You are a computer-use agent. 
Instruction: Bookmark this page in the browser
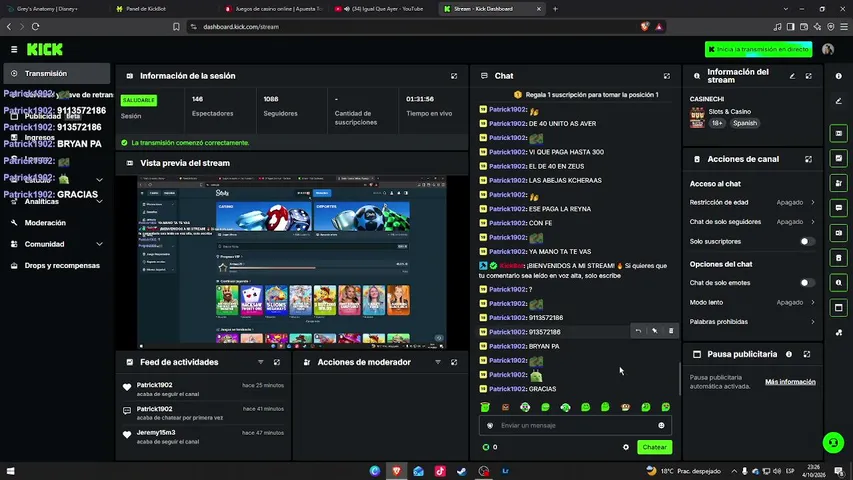click(176, 27)
